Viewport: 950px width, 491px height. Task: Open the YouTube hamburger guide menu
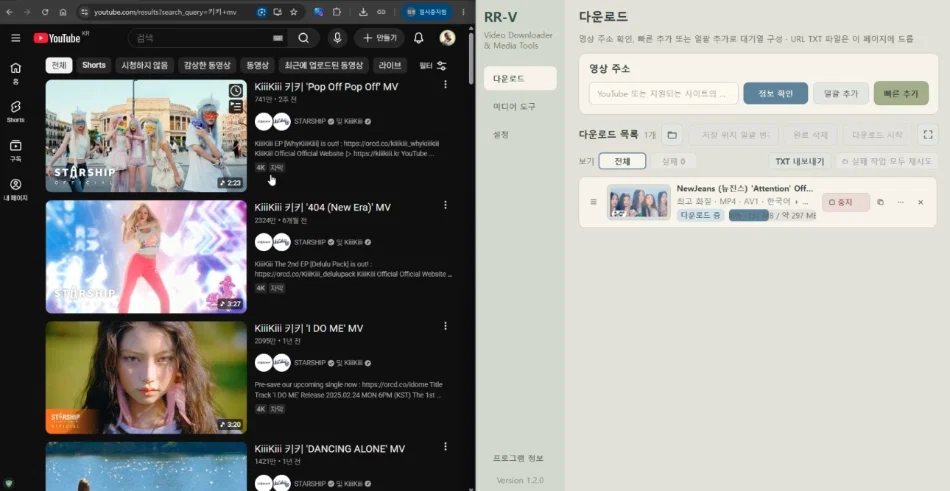point(16,38)
